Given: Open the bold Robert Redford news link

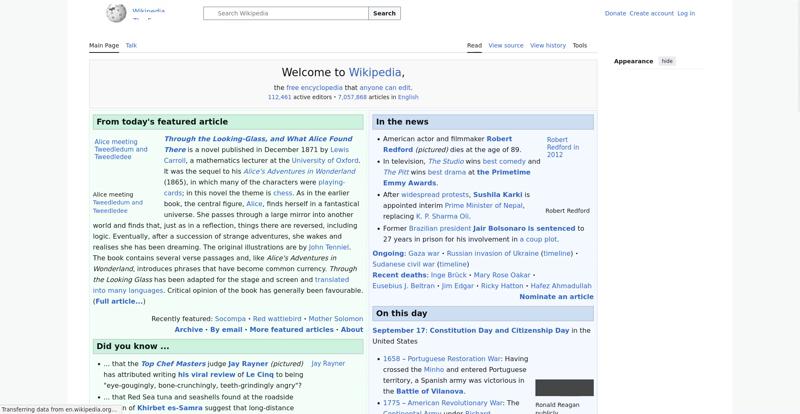Looking at the screenshot, I should pos(447,144).
